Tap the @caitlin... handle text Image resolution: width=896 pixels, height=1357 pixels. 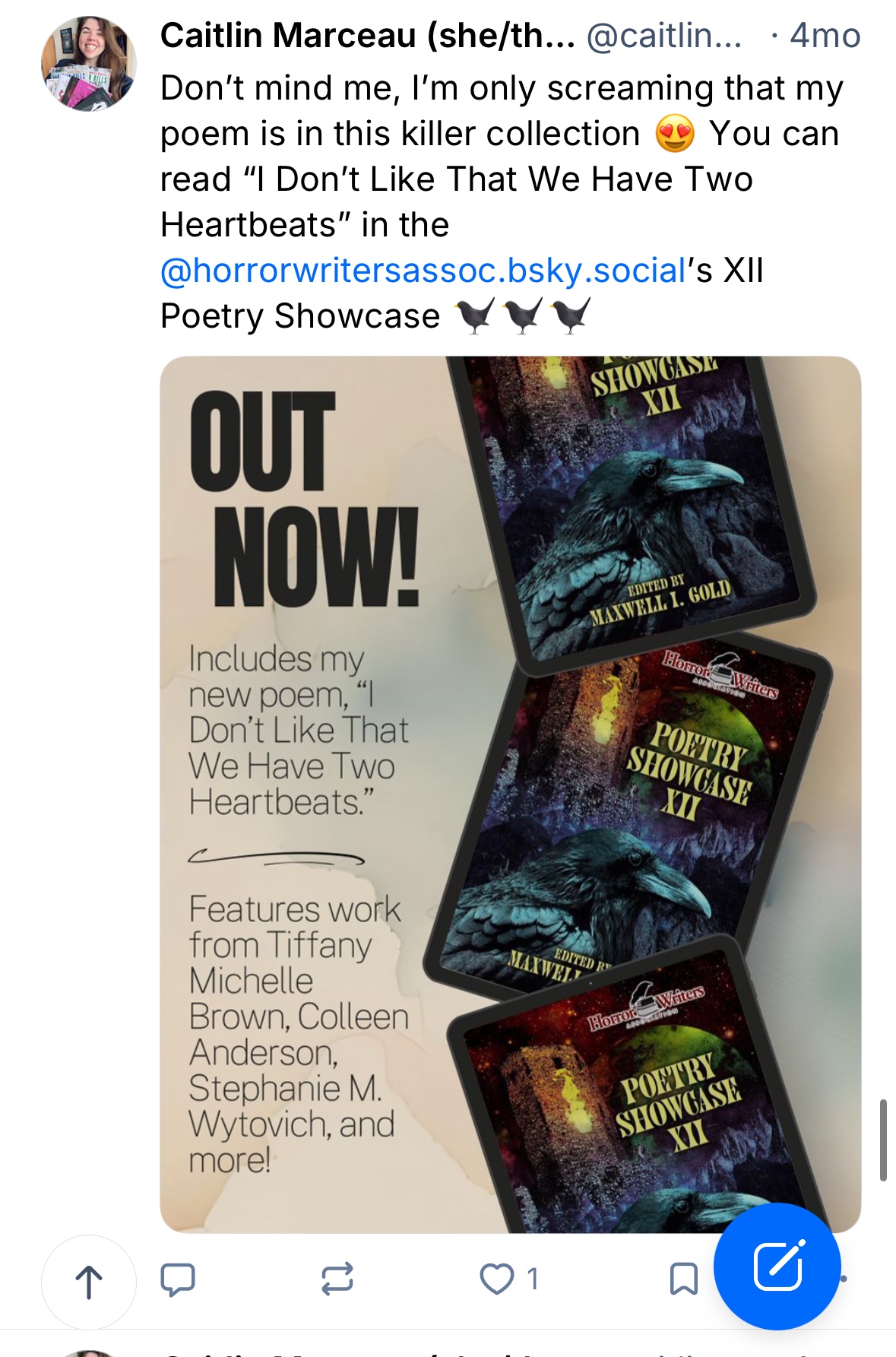coord(664,36)
